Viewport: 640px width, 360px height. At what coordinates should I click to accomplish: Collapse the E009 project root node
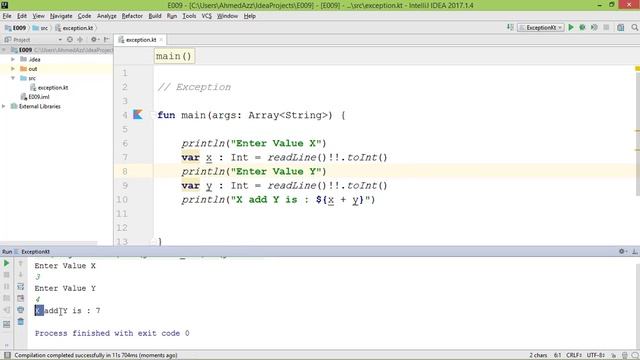point(4,50)
